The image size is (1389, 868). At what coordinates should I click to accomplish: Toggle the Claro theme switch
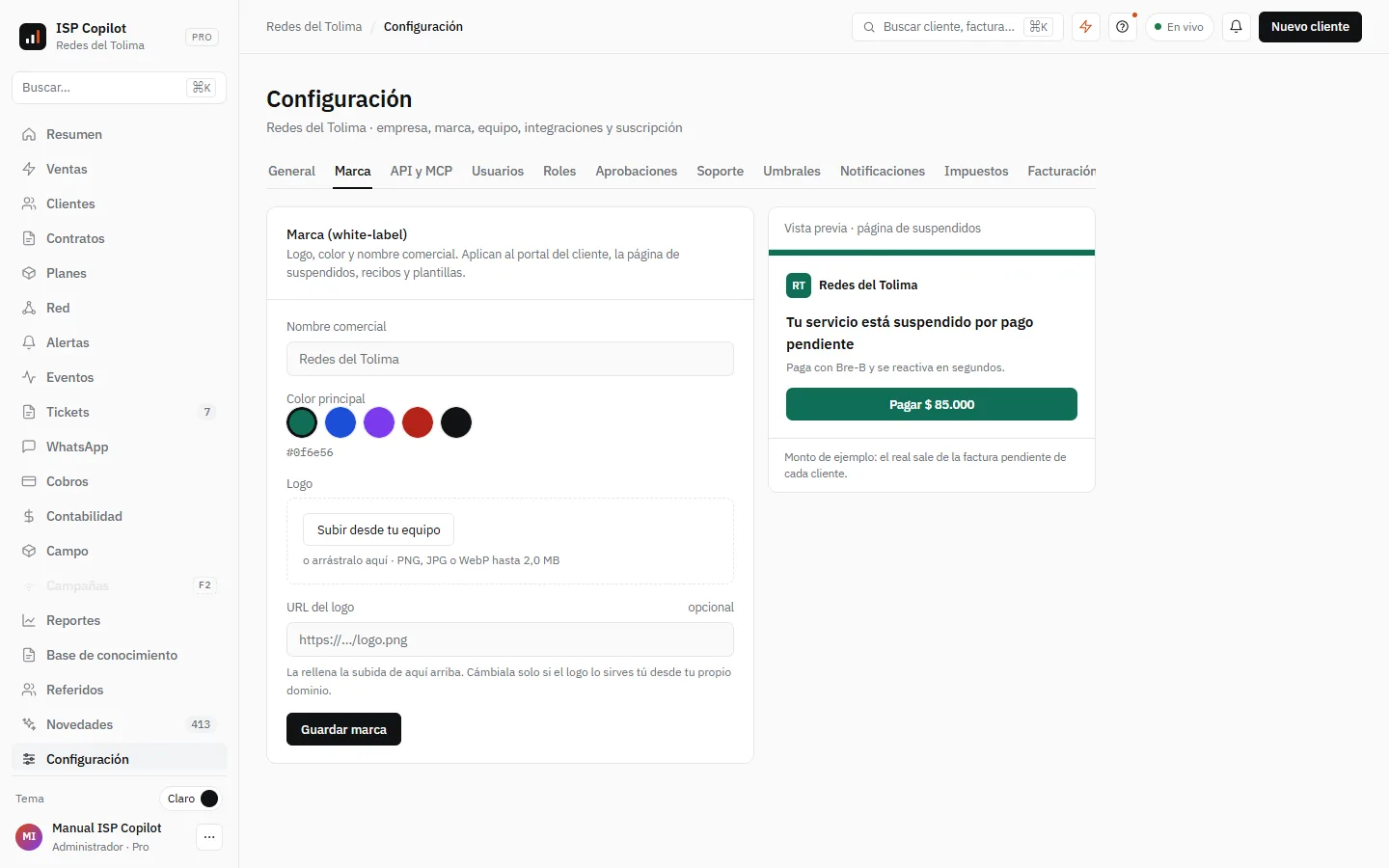[191, 799]
